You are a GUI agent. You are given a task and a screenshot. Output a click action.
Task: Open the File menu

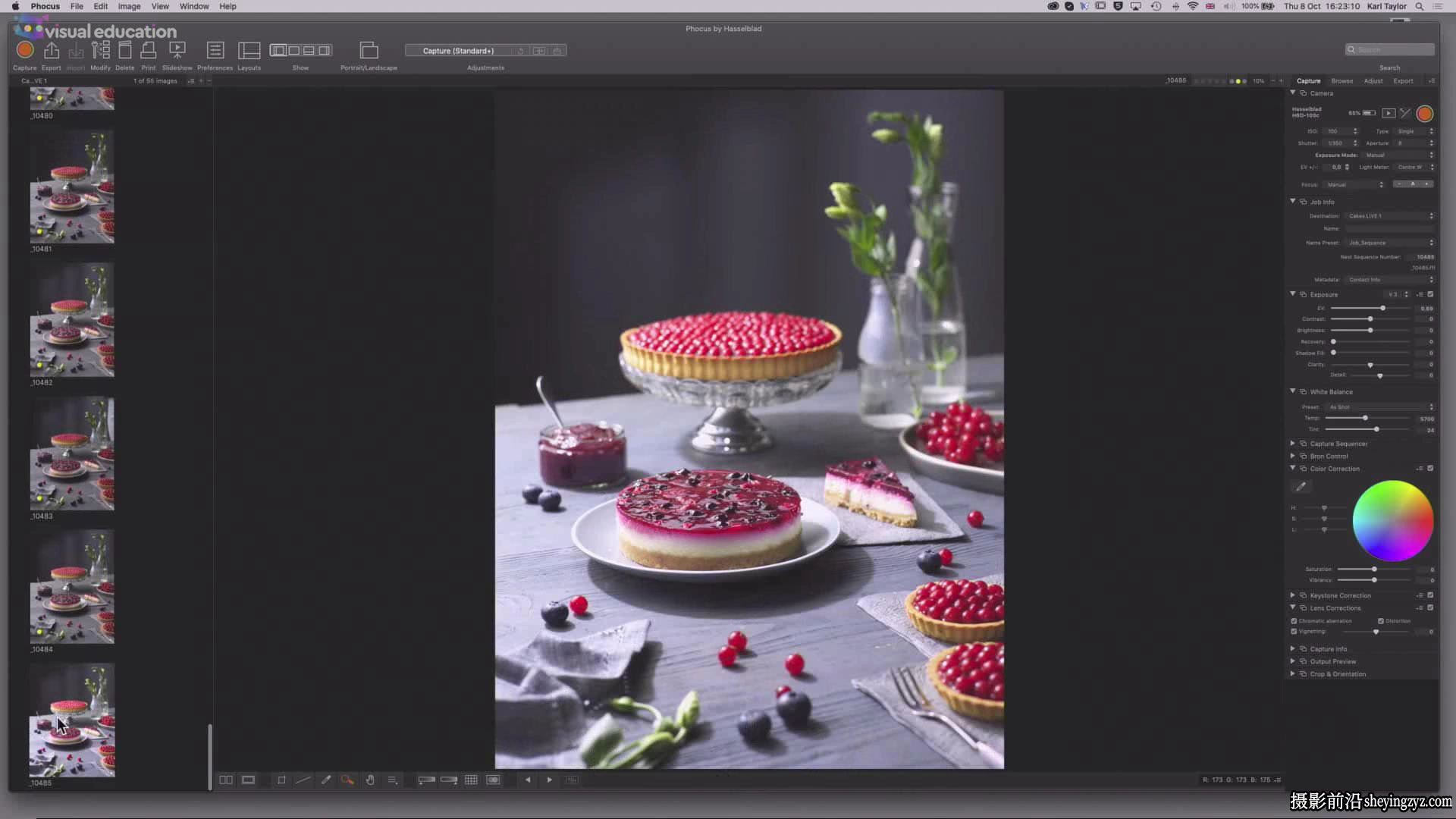(77, 6)
